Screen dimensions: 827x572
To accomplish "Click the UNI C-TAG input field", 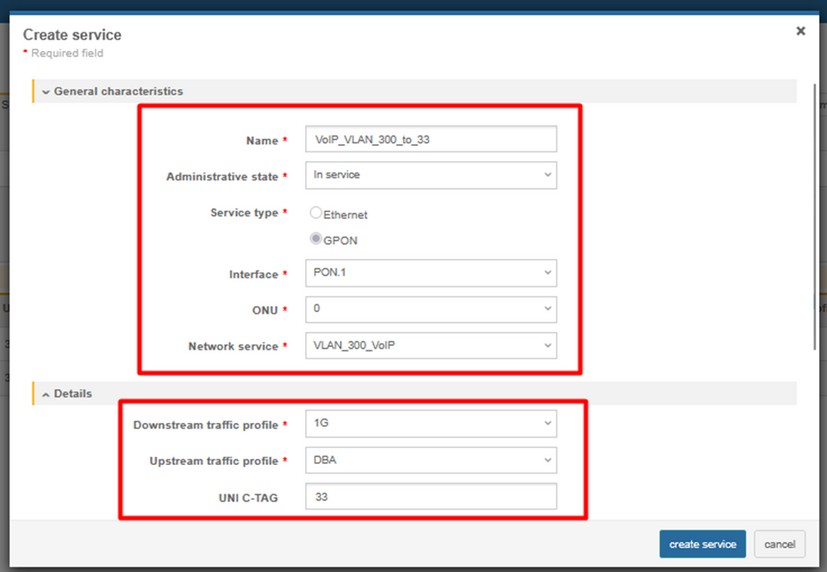I will coord(431,497).
